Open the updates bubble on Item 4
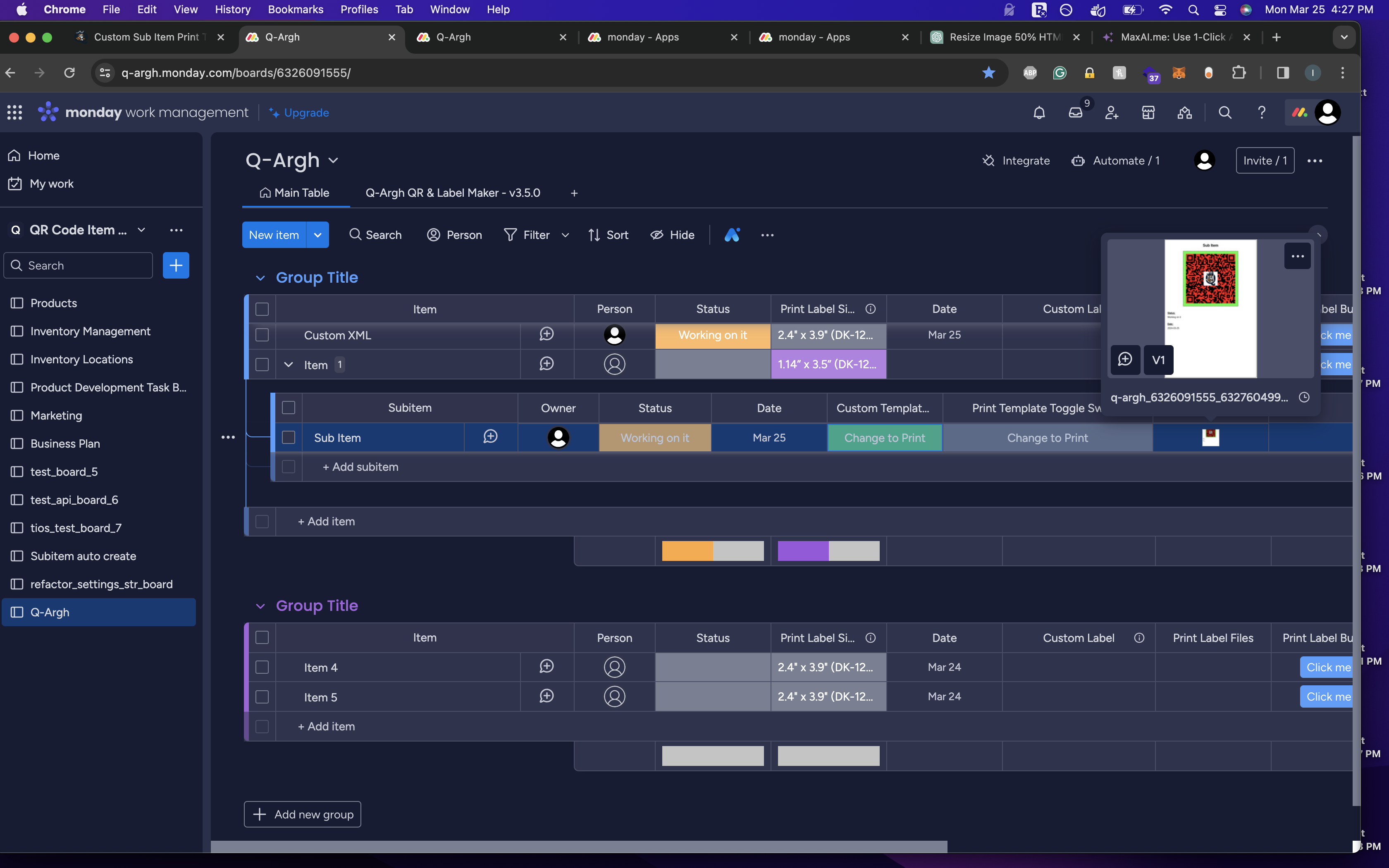Viewport: 1389px width, 868px height. 547,666
